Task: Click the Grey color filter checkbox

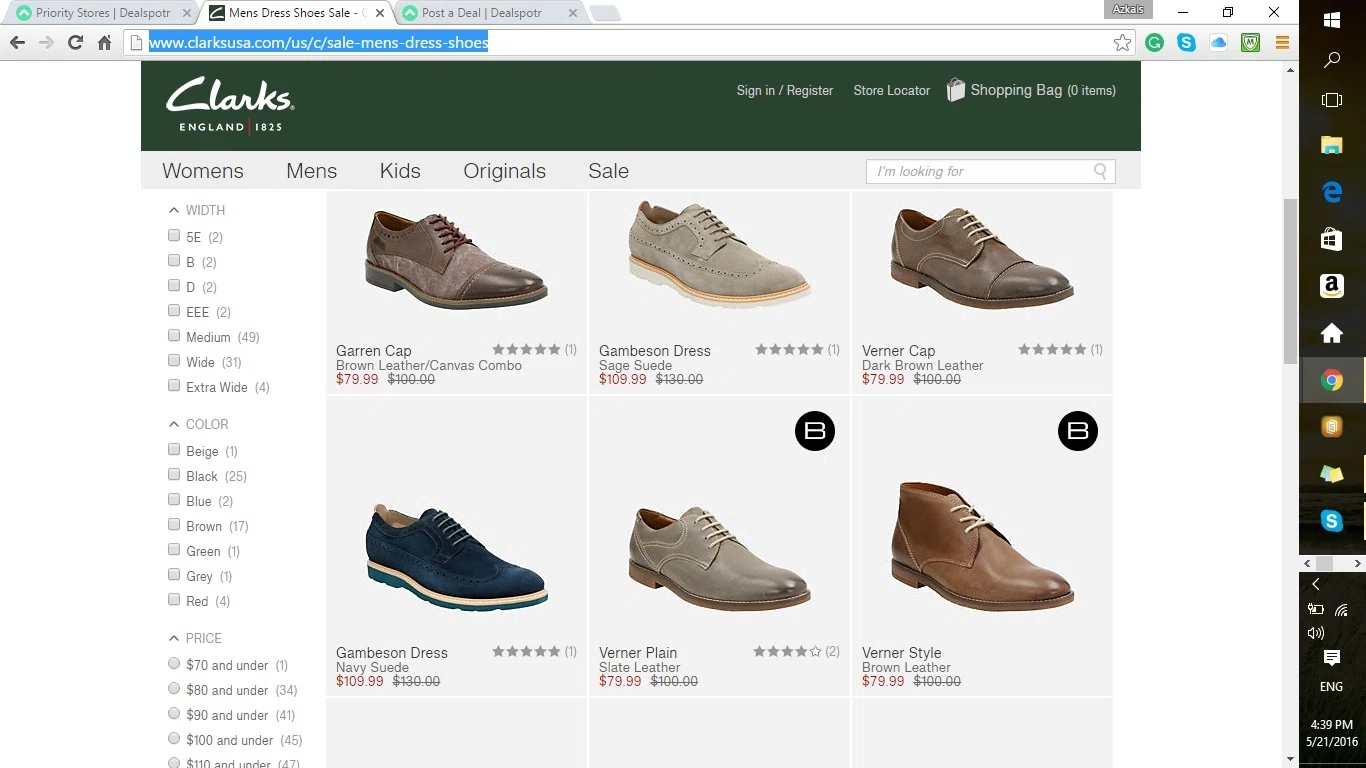Action: (174, 575)
